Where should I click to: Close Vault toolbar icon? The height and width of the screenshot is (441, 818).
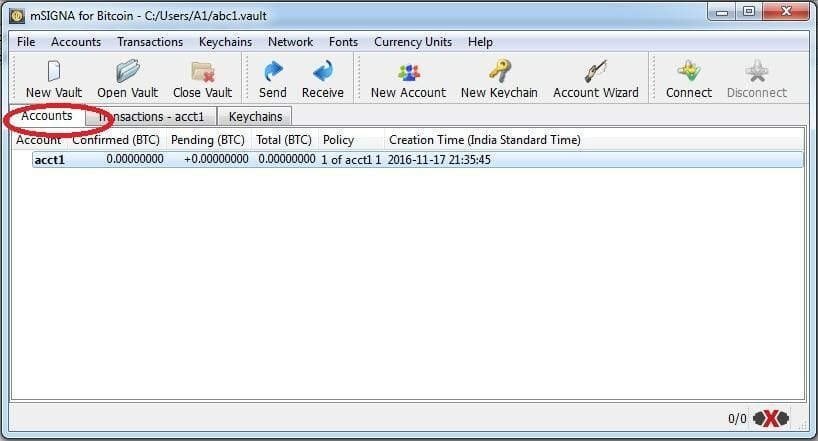(202, 71)
